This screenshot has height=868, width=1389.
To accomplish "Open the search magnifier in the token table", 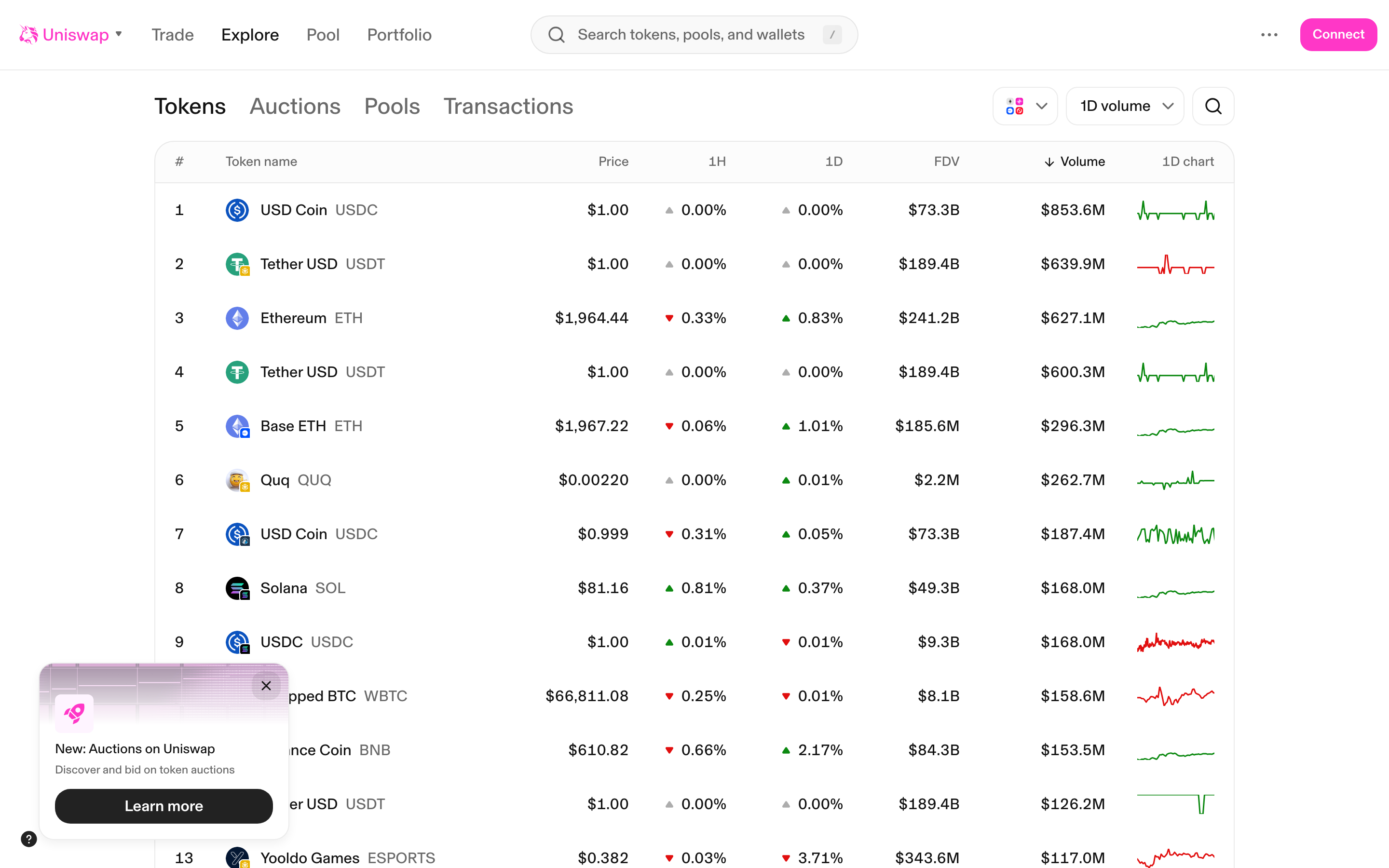I will 1213,106.
